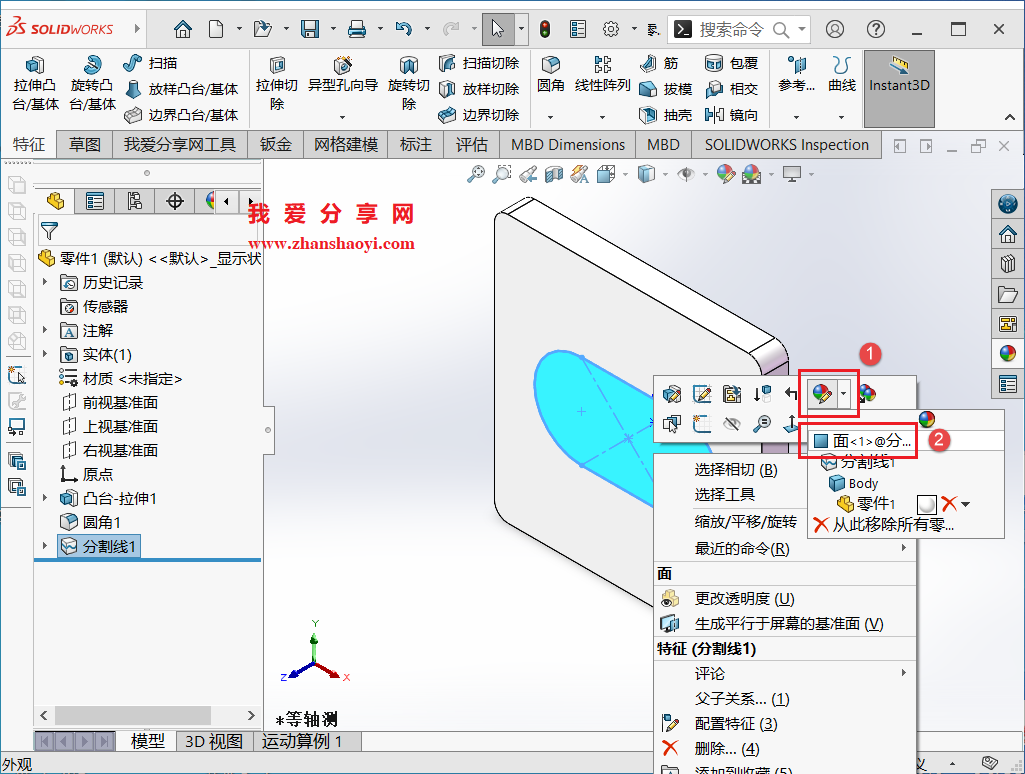This screenshot has width=1025, height=774.
Task: Click the colorful appearance sphere swatch
Action: coord(926,418)
